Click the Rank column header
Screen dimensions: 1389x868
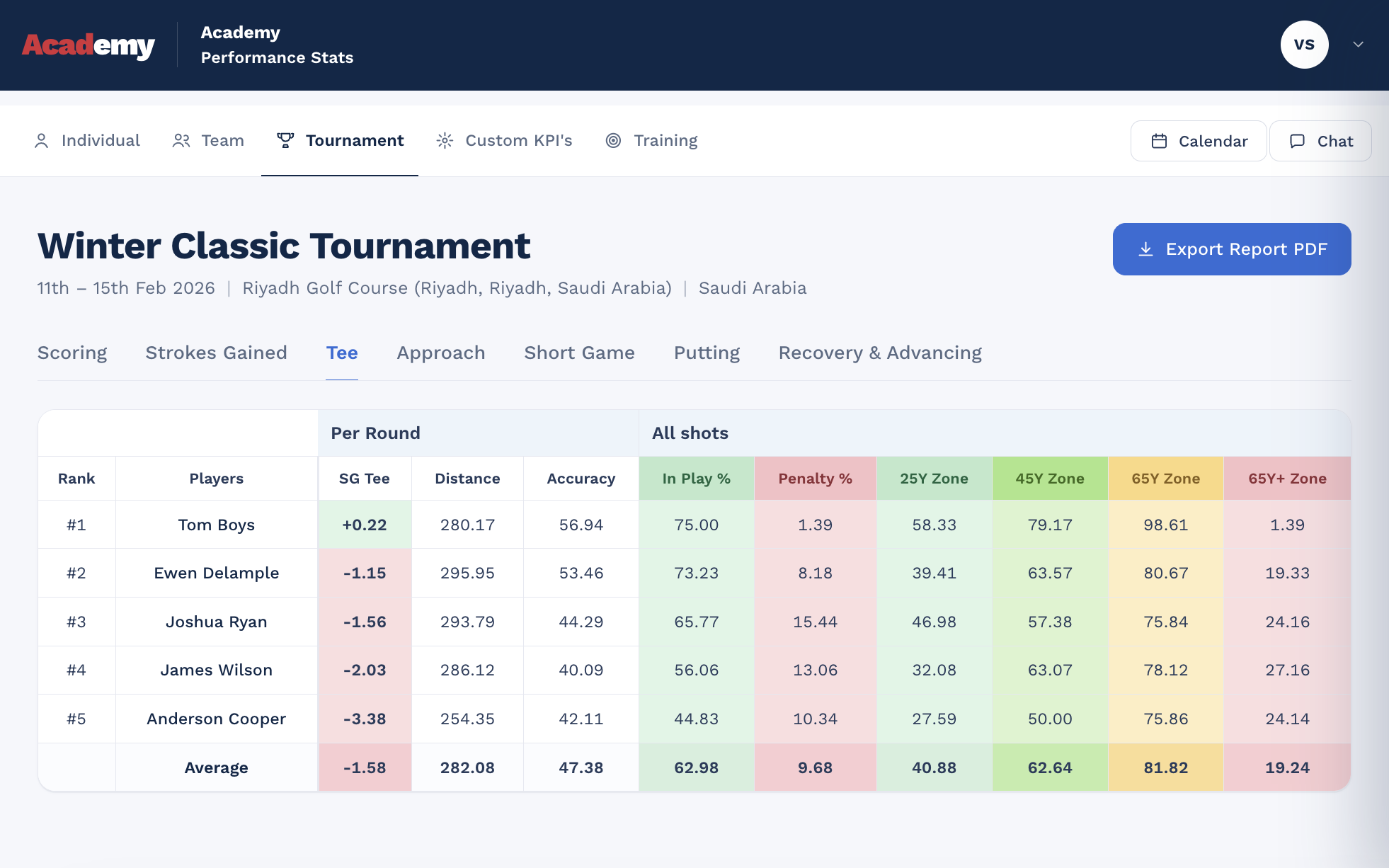(x=76, y=479)
